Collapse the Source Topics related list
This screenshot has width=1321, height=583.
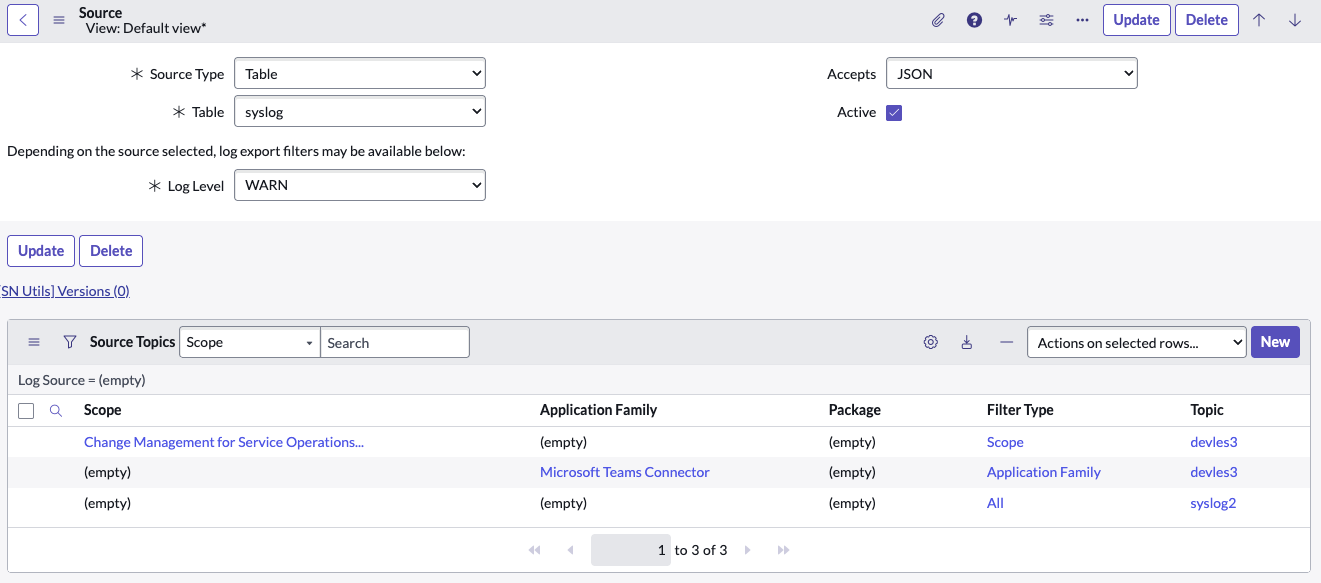[x=1006, y=342]
